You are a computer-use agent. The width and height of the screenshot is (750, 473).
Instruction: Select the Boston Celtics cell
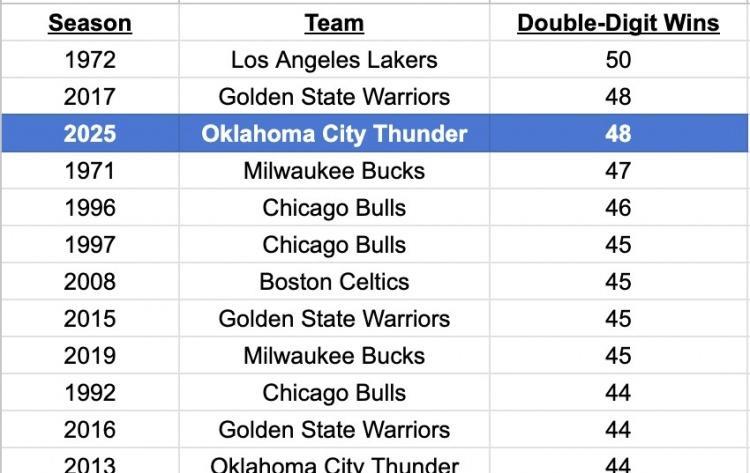pos(334,282)
